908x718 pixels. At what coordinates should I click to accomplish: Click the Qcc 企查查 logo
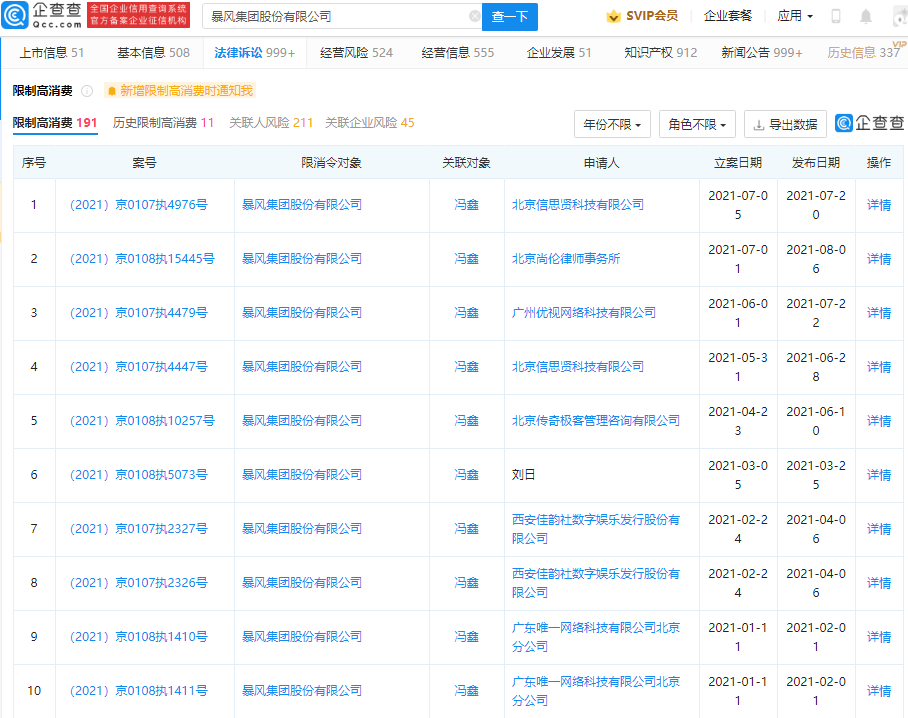click(42, 16)
